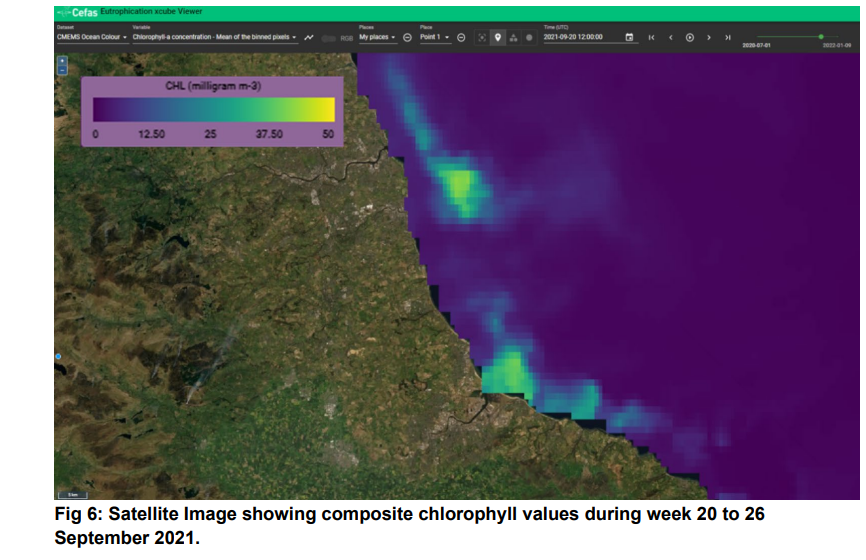Select the map selection mode tool
Viewport: 866px width, 560px height.
coord(481,38)
